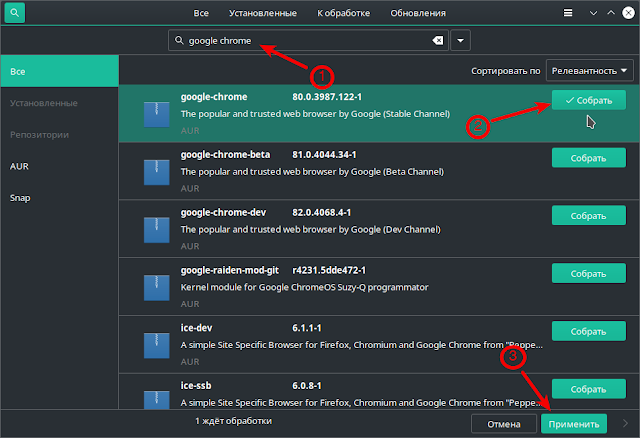Click the google-chrome-dev package icon
Viewport: 640px width, 438px height.
pos(157,230)
